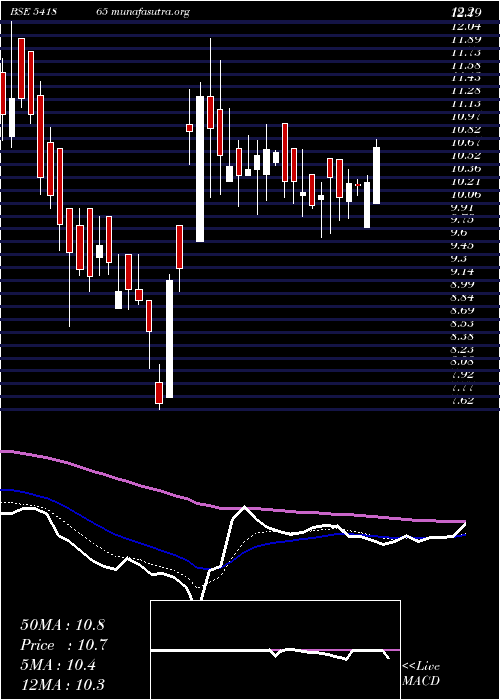
Task: Select the 8.99 price axis label
Action: [x=464, y=285]
